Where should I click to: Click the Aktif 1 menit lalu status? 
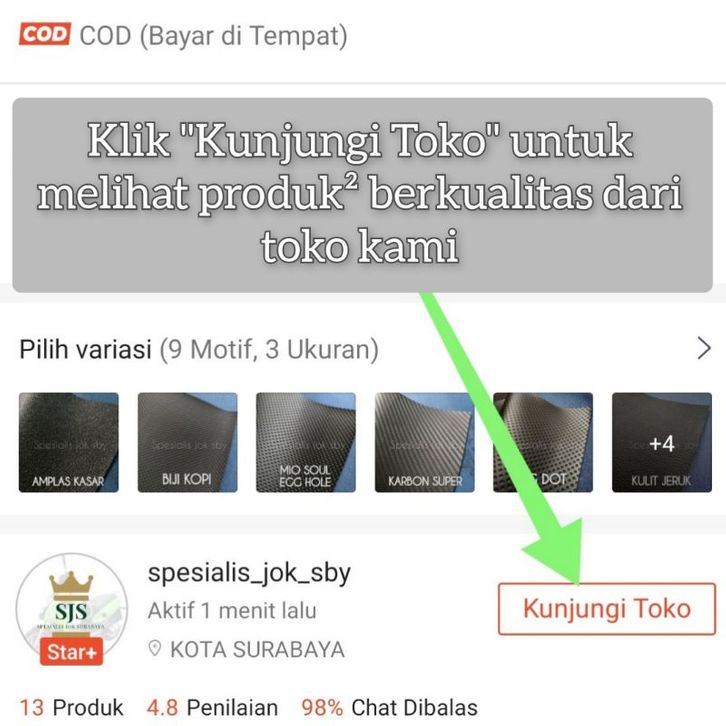pyautogui.click(x=232, y=610)
